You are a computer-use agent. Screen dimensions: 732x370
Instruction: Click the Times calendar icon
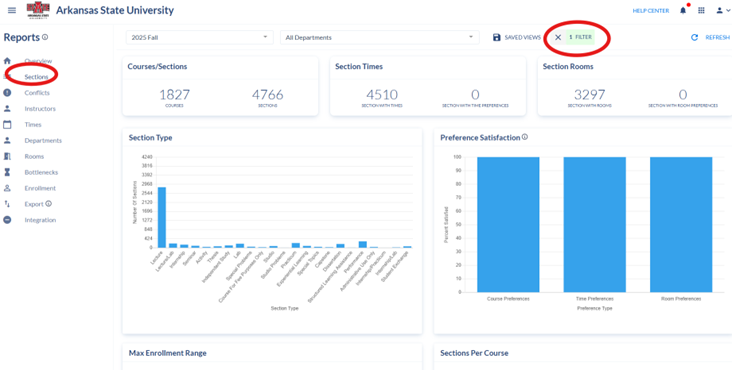(7, 125)
